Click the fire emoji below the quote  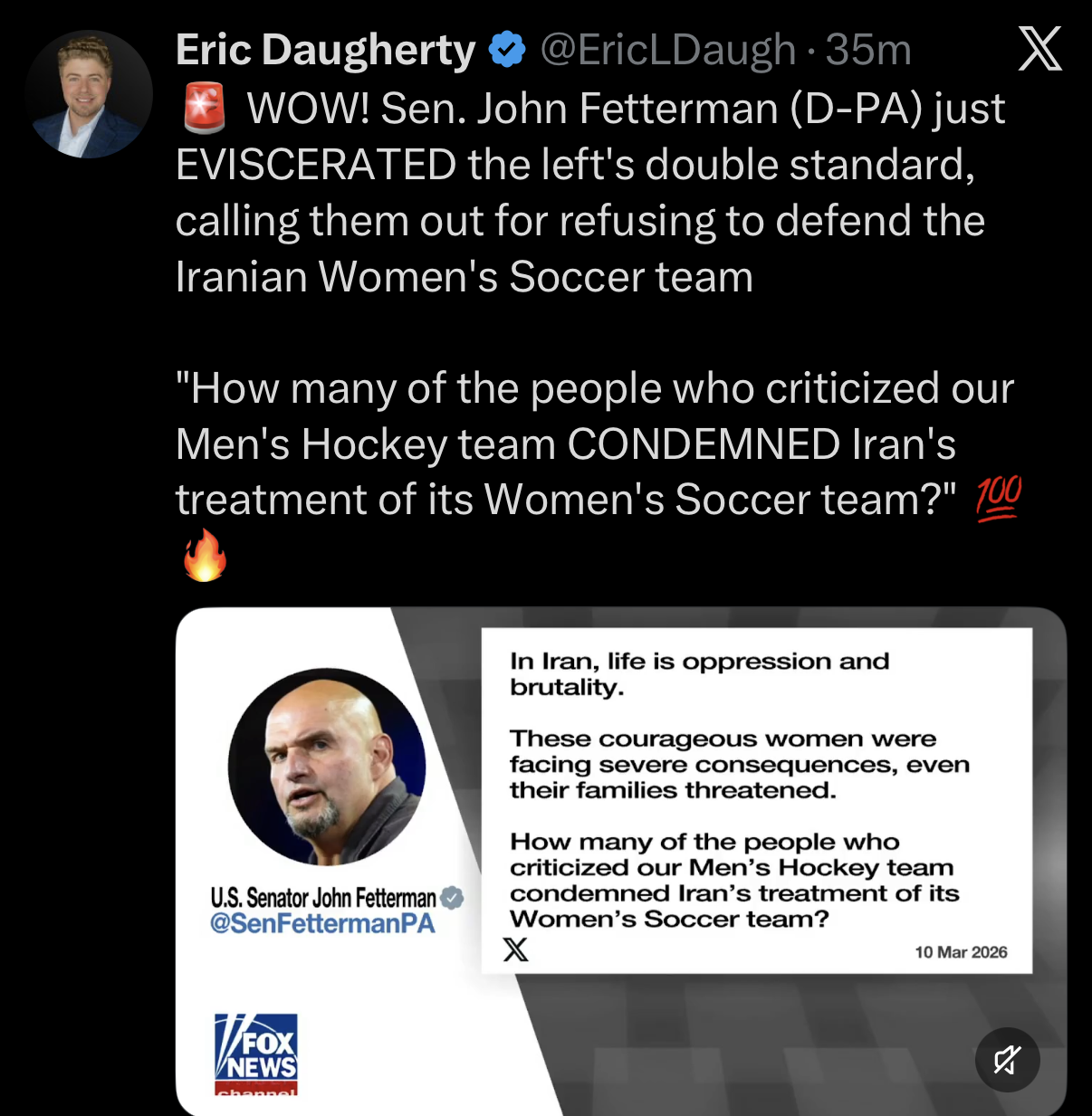[205, 555]
